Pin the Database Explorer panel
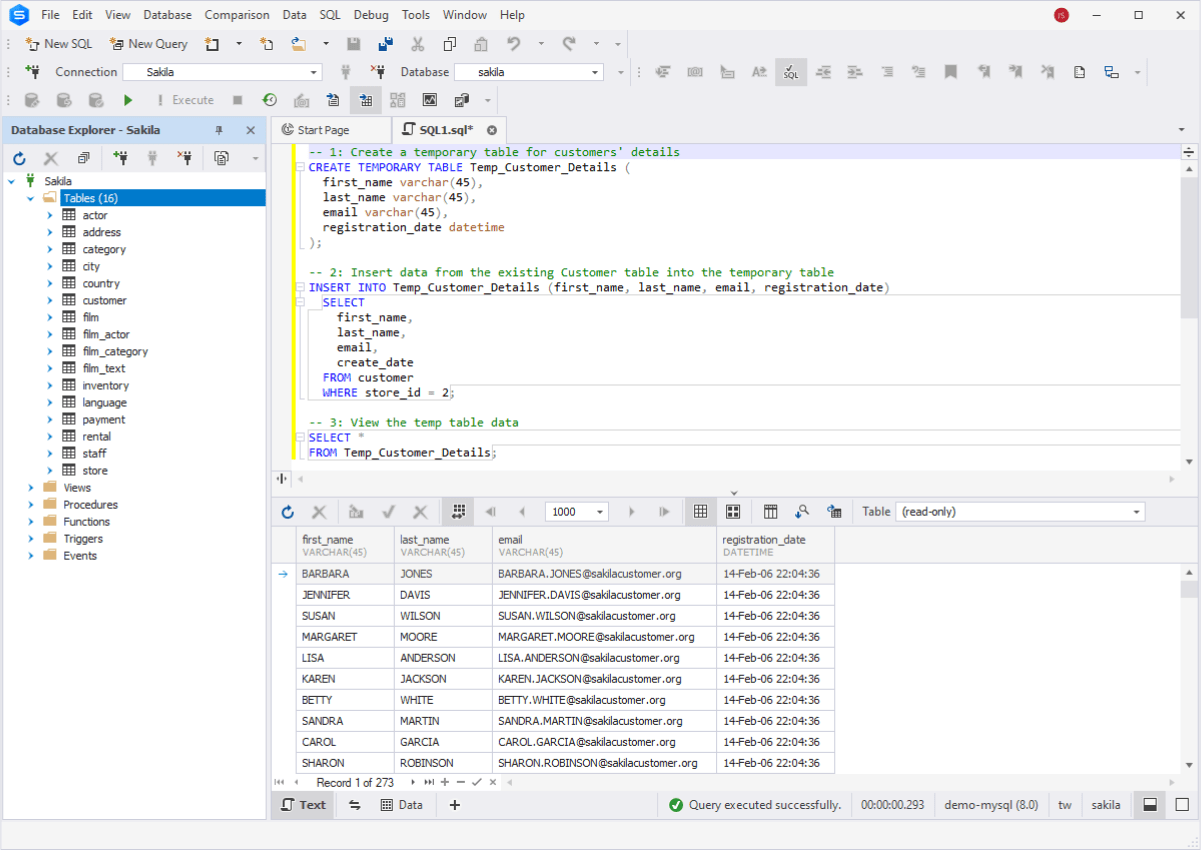 coord(219,130)
